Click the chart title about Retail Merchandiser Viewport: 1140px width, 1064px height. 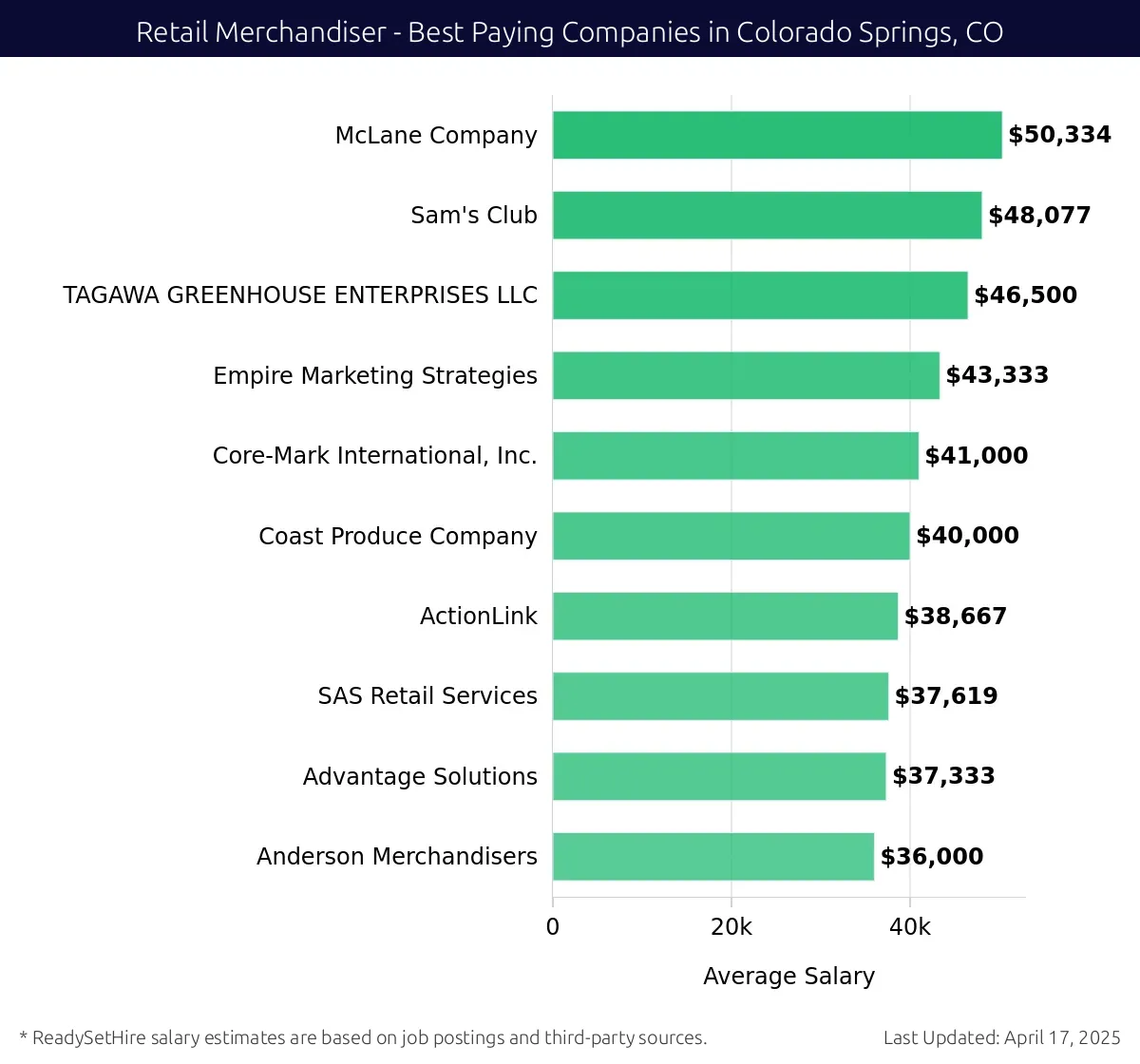(x=570, y=32)
